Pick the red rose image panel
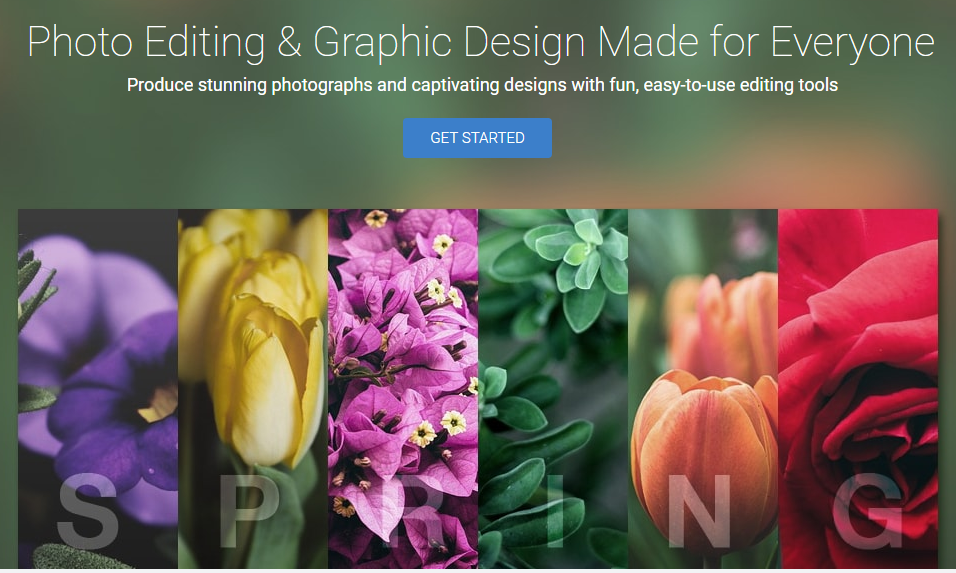 858,389
